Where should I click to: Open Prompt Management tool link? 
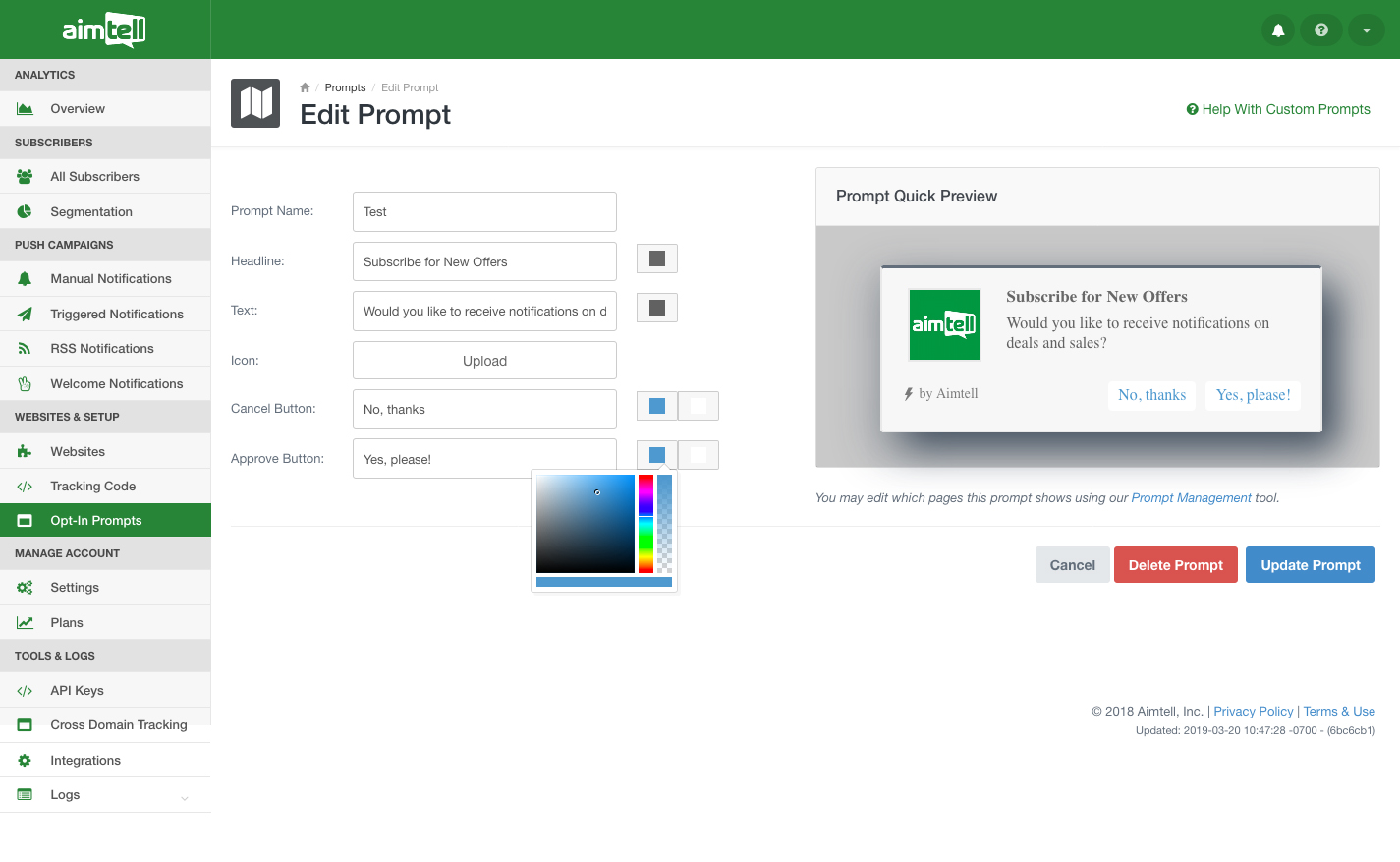1191,498
